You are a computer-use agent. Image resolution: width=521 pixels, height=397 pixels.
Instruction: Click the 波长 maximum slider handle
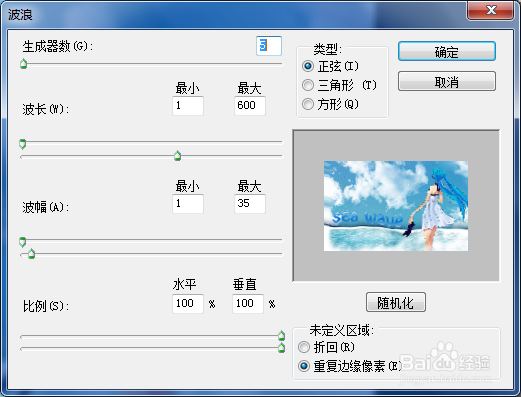(178, 155)
